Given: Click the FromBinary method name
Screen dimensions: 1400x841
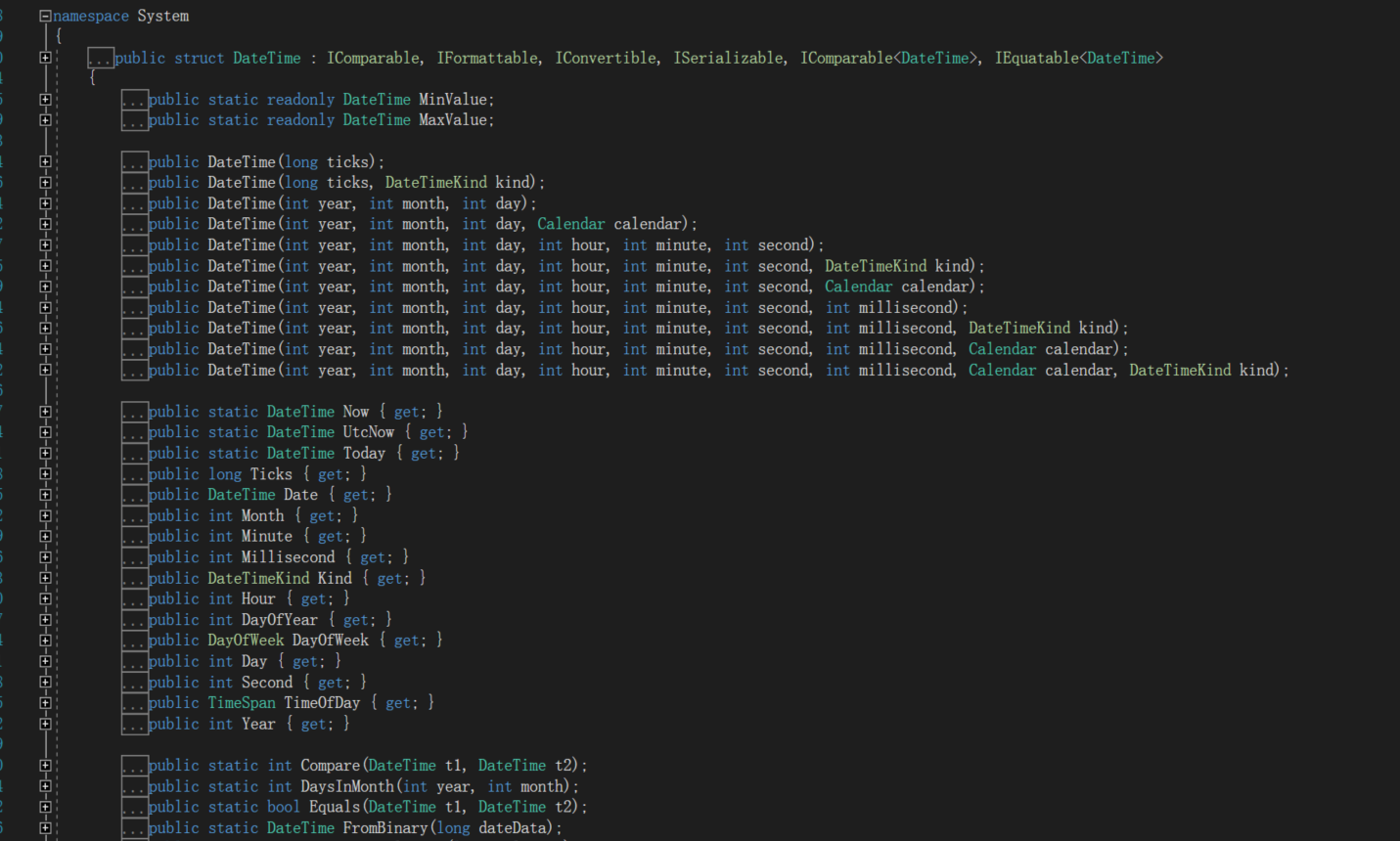Looking at the screenshot, I should tap(385, 828).
